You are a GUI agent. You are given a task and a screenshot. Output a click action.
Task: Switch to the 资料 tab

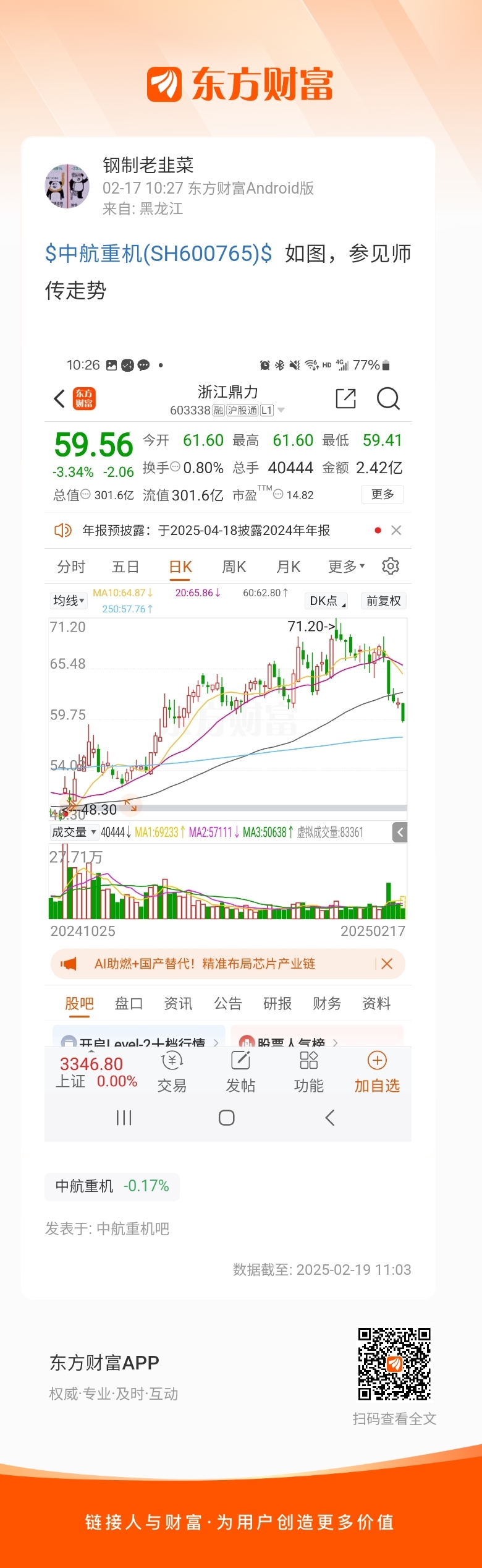(x=376, y=1003)
